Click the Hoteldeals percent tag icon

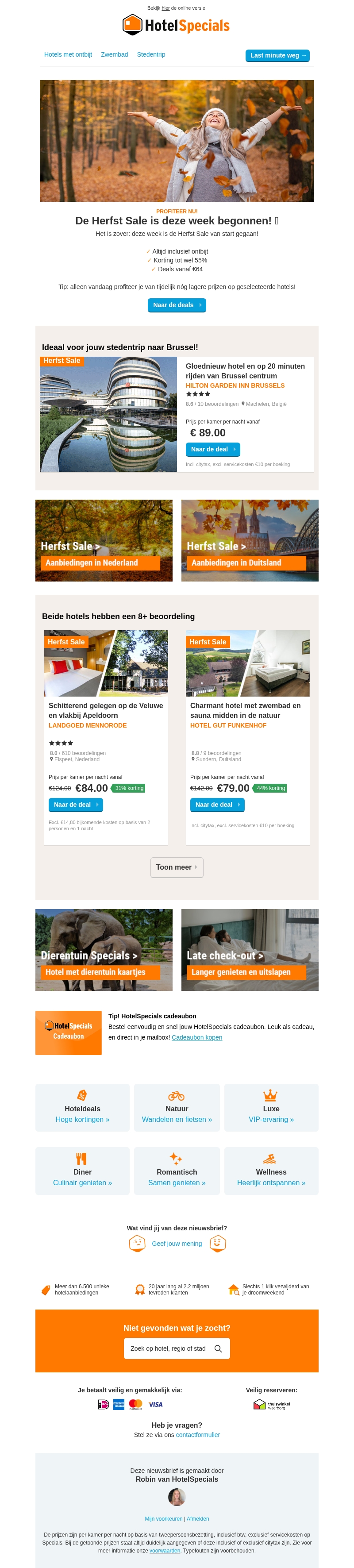tap(82, 1095)
